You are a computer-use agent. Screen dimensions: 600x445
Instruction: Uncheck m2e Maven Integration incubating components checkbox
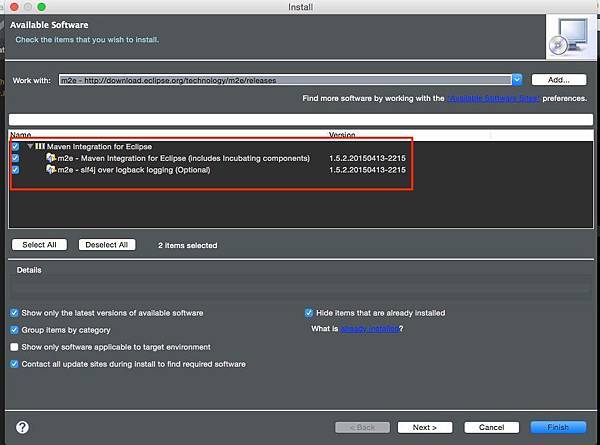(15, 158)
